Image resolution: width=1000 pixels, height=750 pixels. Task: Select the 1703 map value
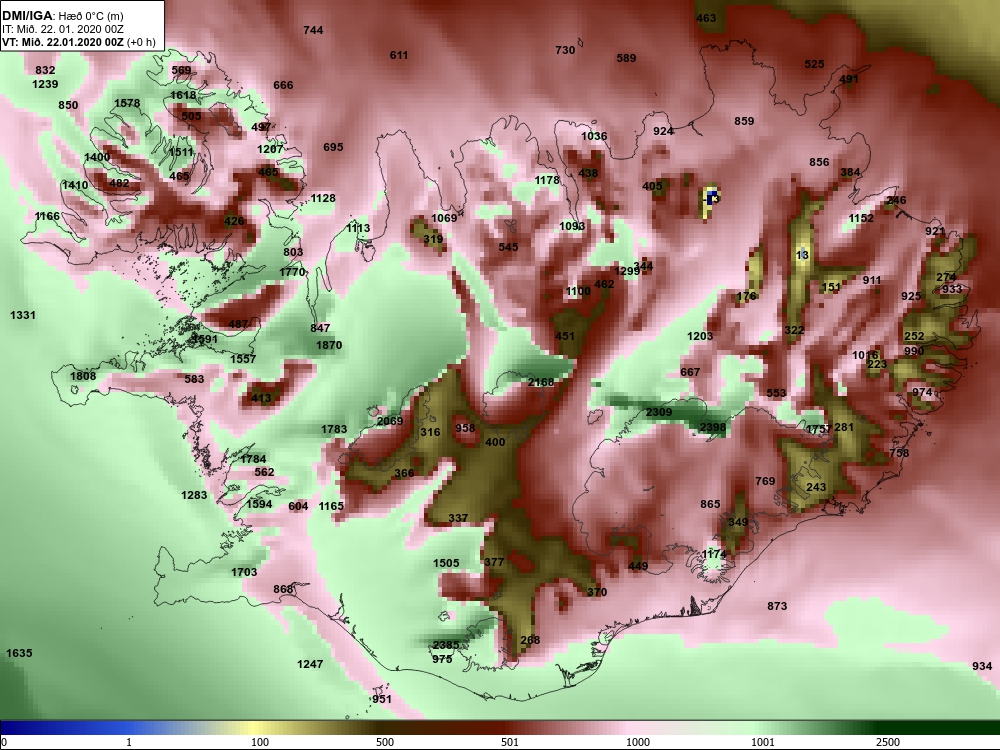click(x=244, y=572)
